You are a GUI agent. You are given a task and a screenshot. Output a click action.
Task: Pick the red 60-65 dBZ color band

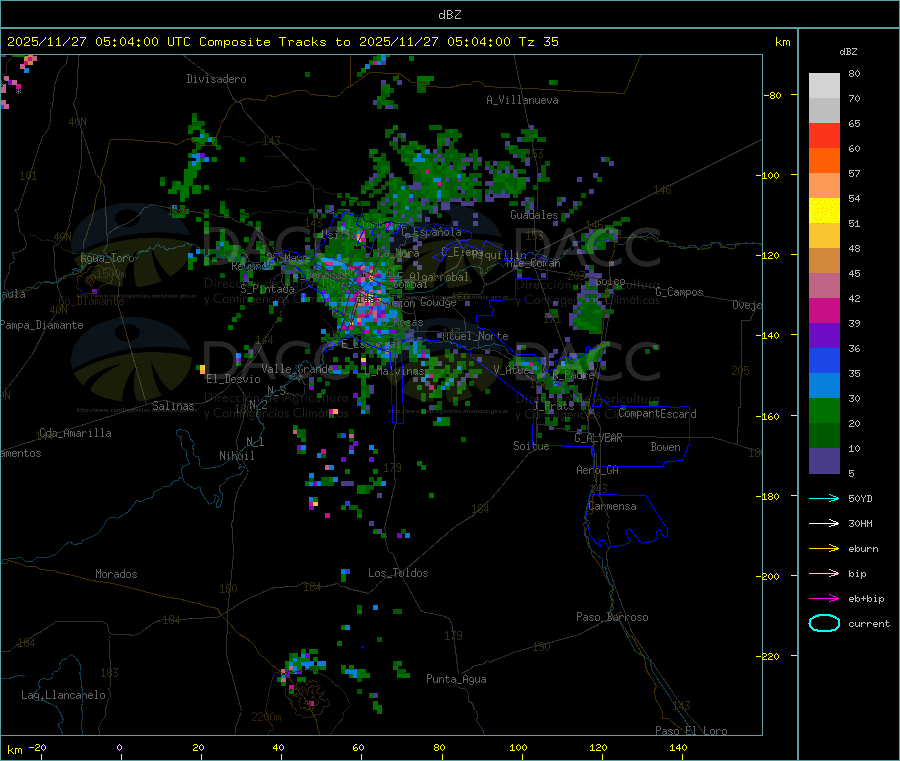coord(824,135)
